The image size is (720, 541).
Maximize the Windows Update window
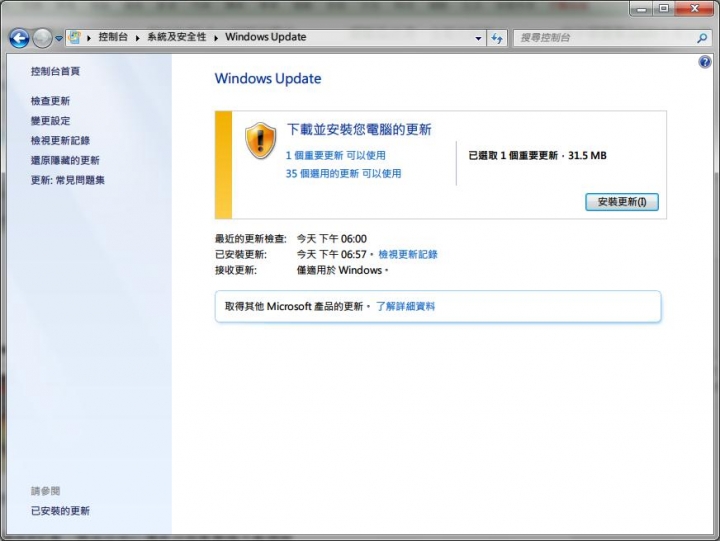(664, 9)
